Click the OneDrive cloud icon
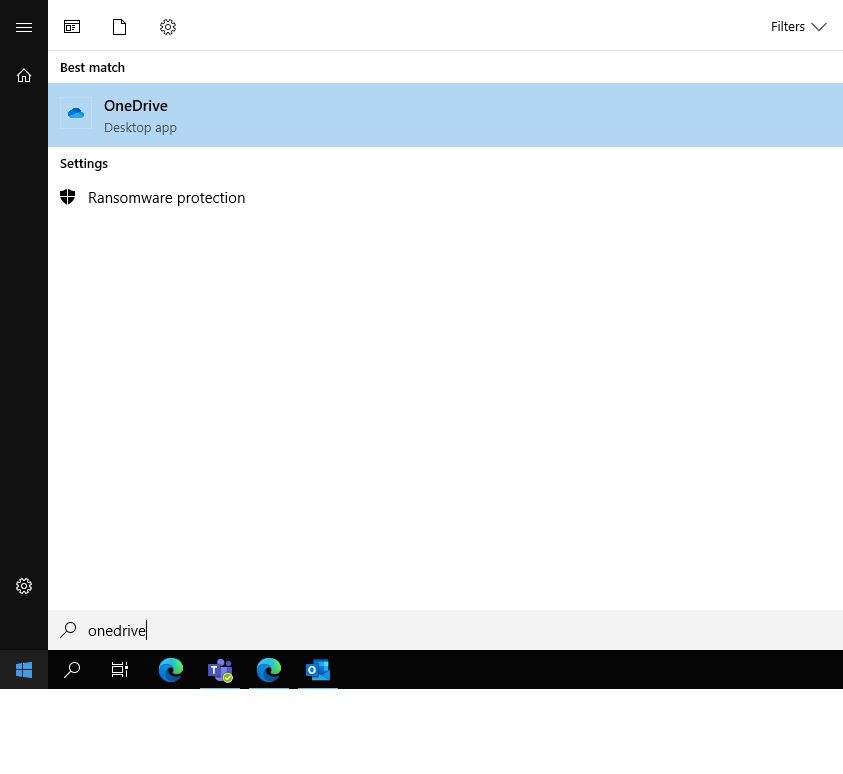The image size is (843, 774). click(76, 113)
